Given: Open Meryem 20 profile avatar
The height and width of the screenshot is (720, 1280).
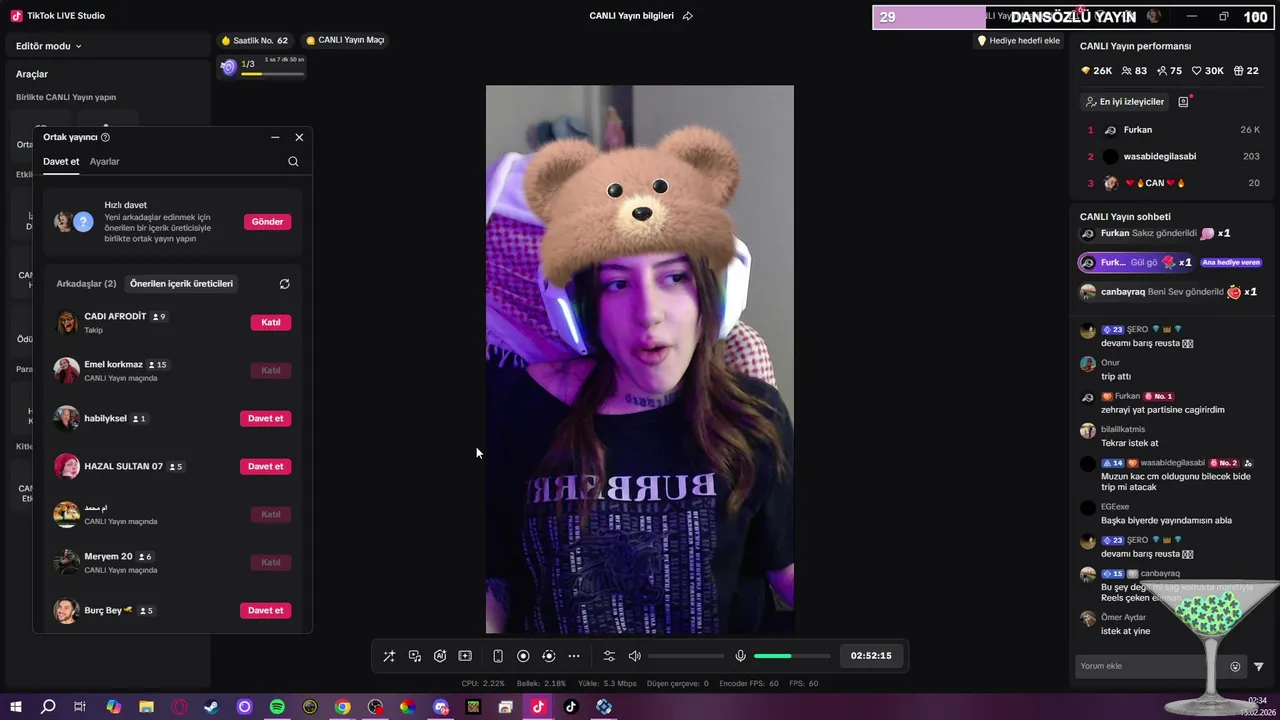Looking at the screenshot, I should [x=66, y=562].
